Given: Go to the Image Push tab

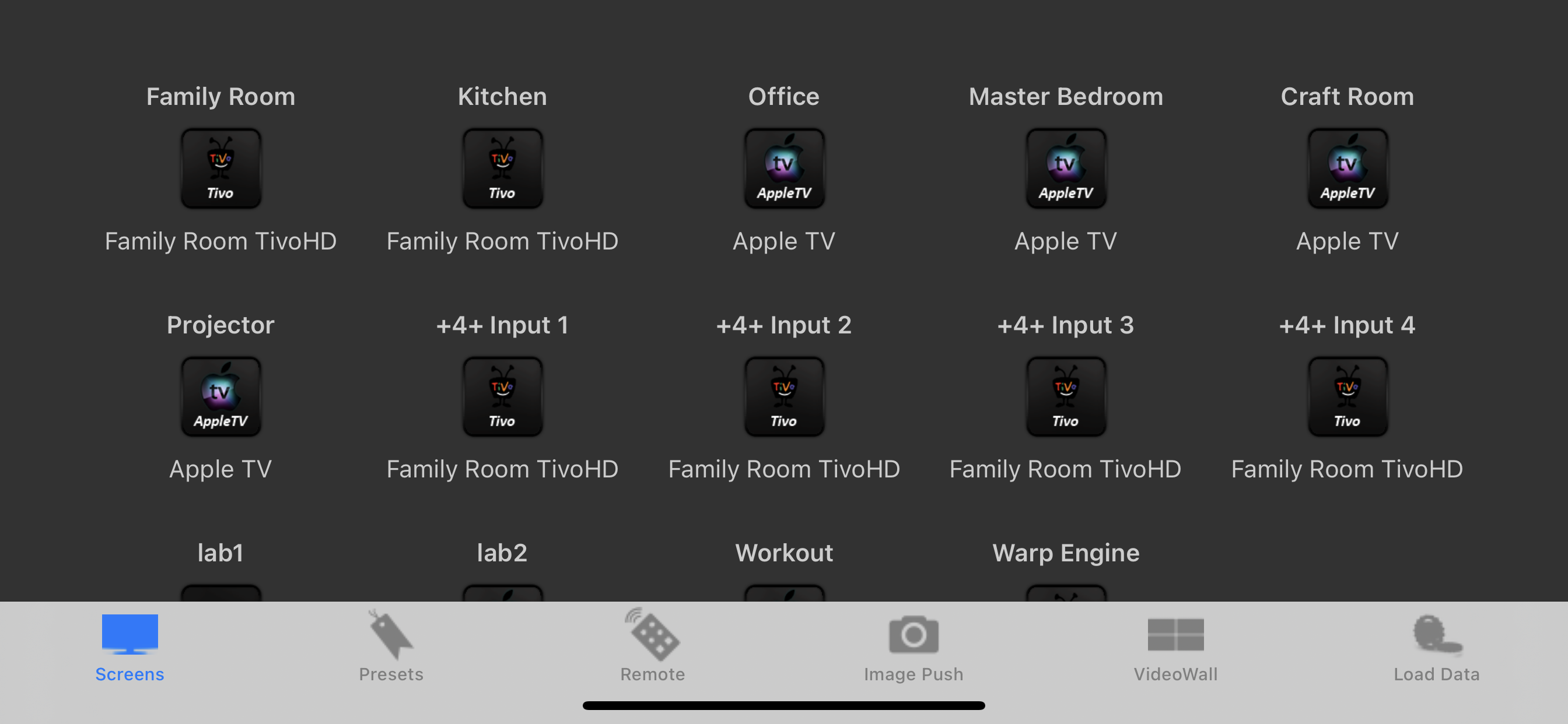Looking at the screenshot, I should pyautogui.click(x=913, y=646).
